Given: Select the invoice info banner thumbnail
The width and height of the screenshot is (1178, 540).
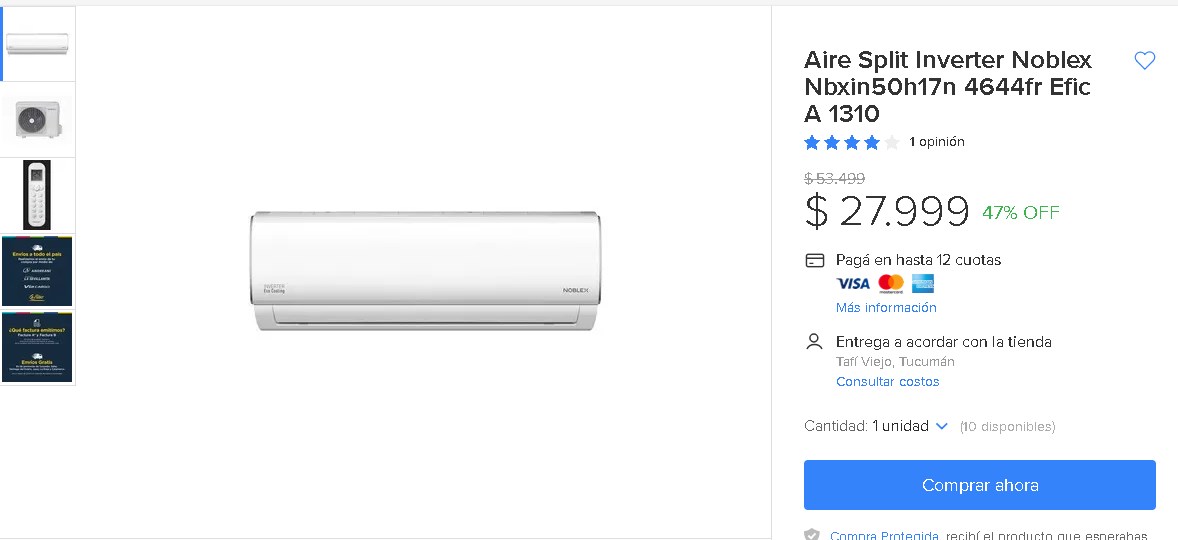Looking at the screenshot, I should pos(38,347).
